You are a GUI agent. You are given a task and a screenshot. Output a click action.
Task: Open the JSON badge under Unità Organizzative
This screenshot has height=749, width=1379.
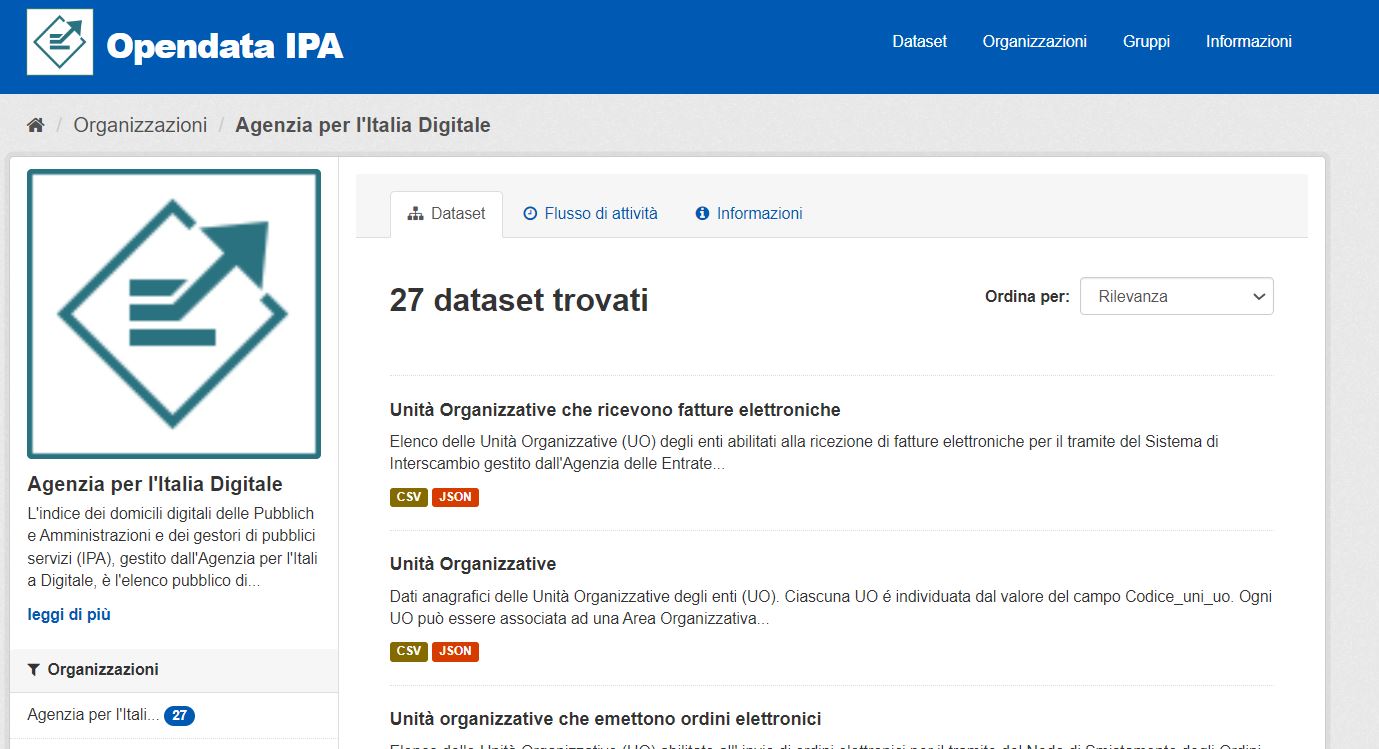(455, 651)
